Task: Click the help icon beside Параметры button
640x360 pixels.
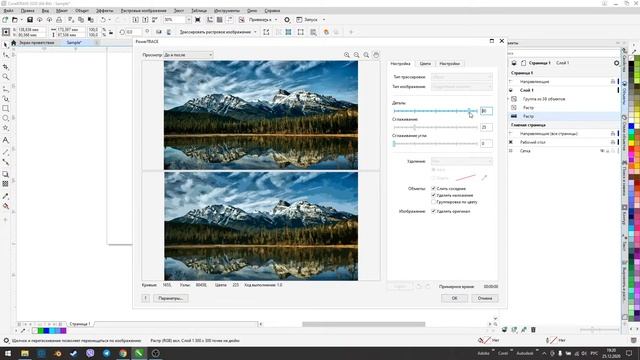Action: 146,298
